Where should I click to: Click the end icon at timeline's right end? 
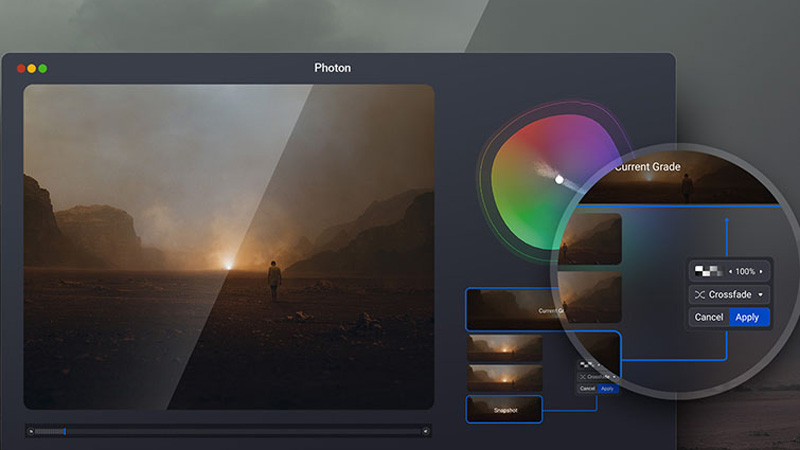click(x=426, y=432)
